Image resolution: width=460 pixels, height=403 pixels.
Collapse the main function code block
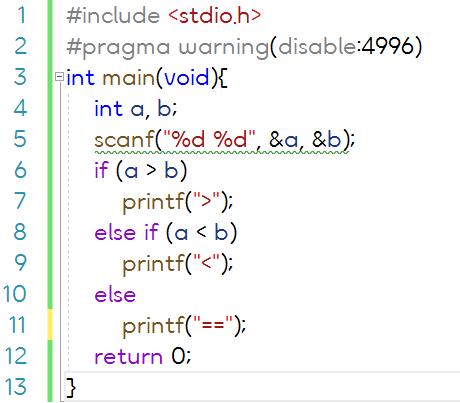point(59,77)
